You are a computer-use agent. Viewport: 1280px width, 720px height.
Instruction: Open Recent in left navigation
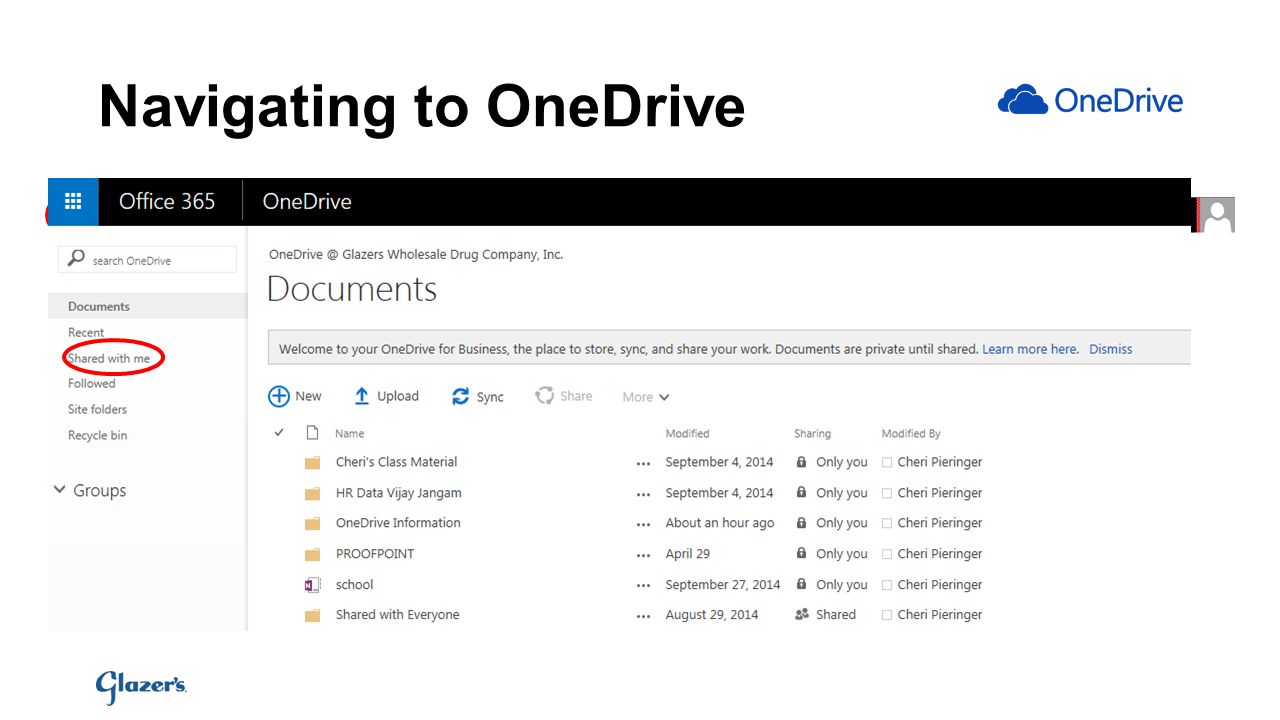pyautogui.click(x=86, y=332)
